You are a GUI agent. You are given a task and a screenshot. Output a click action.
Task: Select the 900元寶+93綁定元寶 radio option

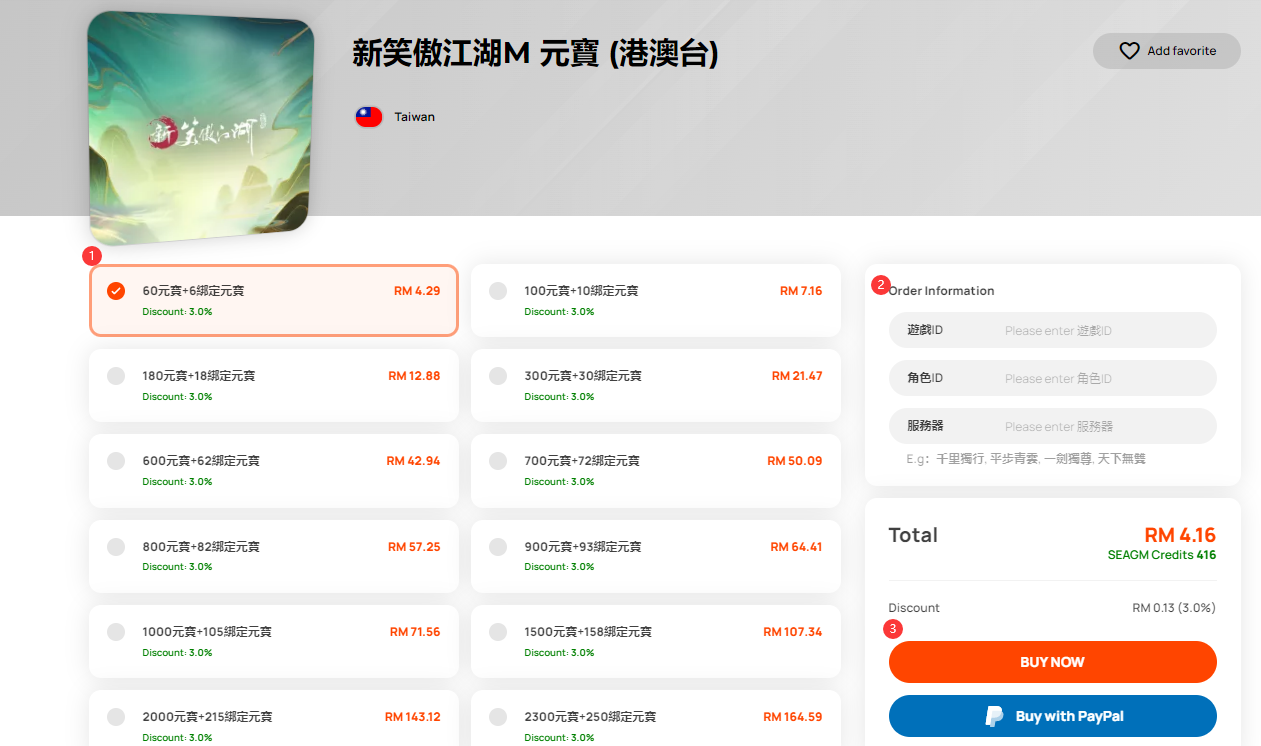[x=498, y=547]
